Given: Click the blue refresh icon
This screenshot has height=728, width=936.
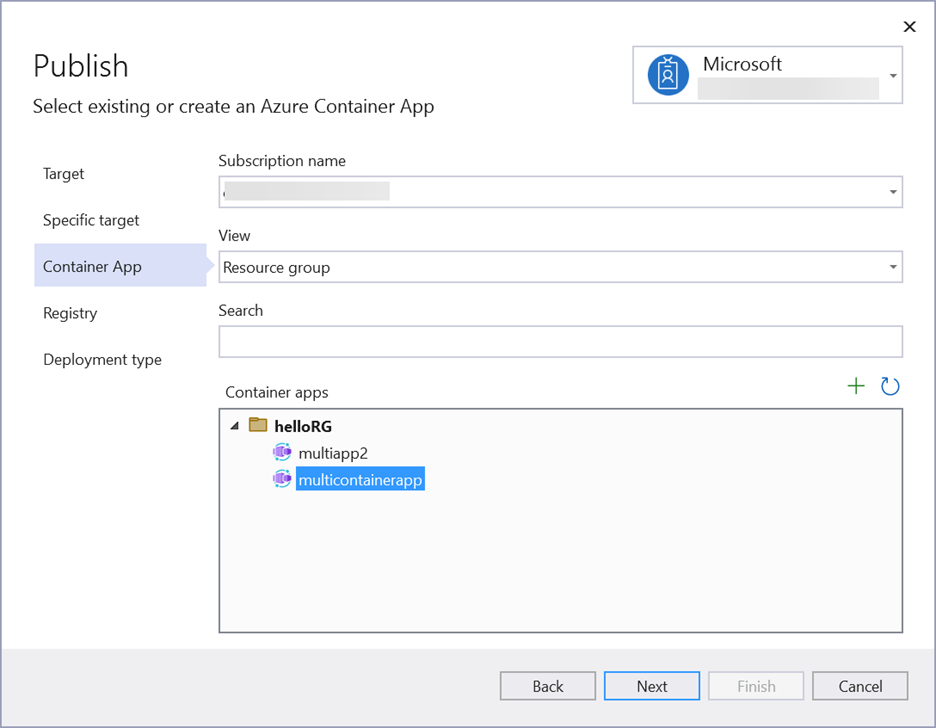Looking at the screenshot, I should point(890,386).
